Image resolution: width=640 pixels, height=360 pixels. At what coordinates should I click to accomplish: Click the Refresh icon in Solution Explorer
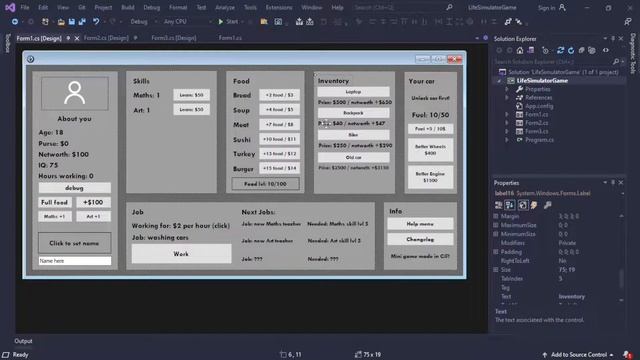pyautogui.click(x=571, y=50)
